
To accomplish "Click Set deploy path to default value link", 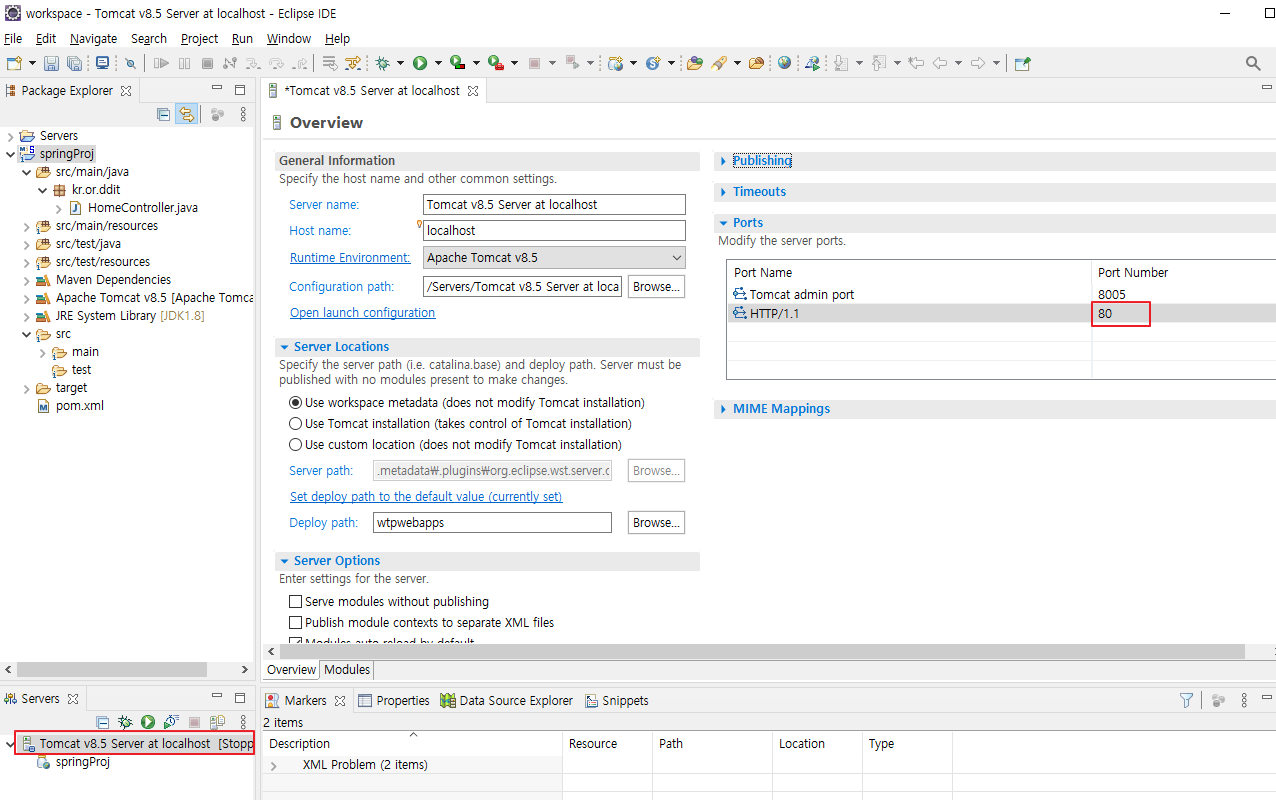I will 426,497.
